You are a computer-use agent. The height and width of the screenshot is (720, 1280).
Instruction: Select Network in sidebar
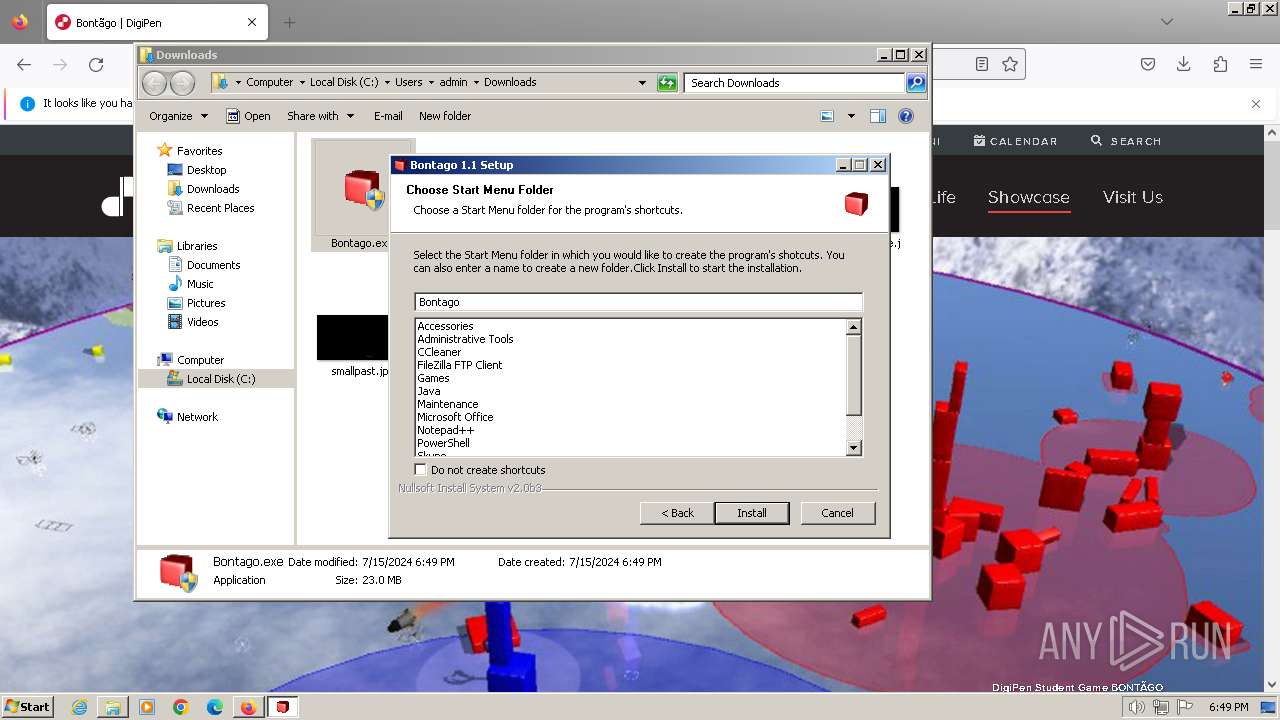pos(196,417)
